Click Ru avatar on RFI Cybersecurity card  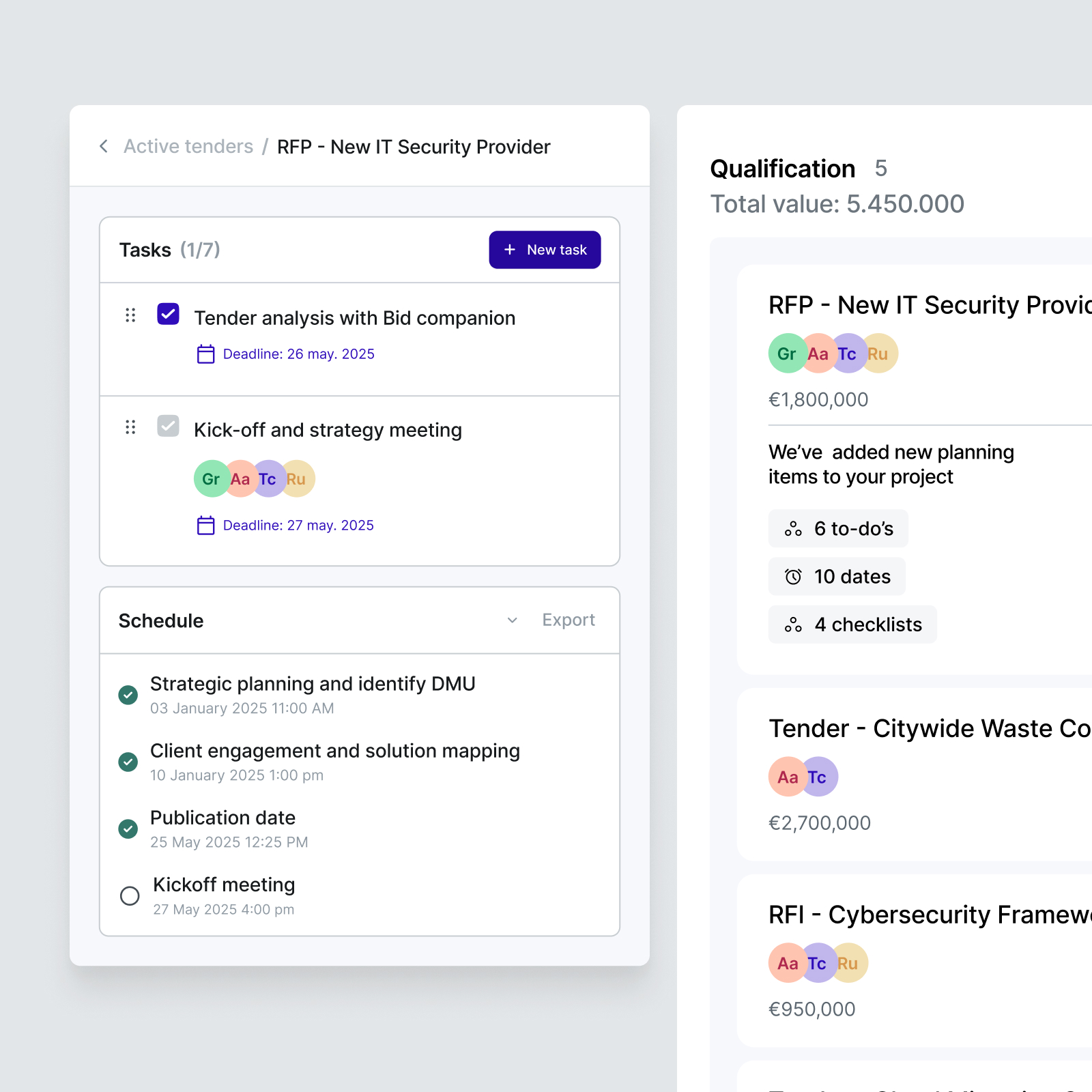click(849, 963)
